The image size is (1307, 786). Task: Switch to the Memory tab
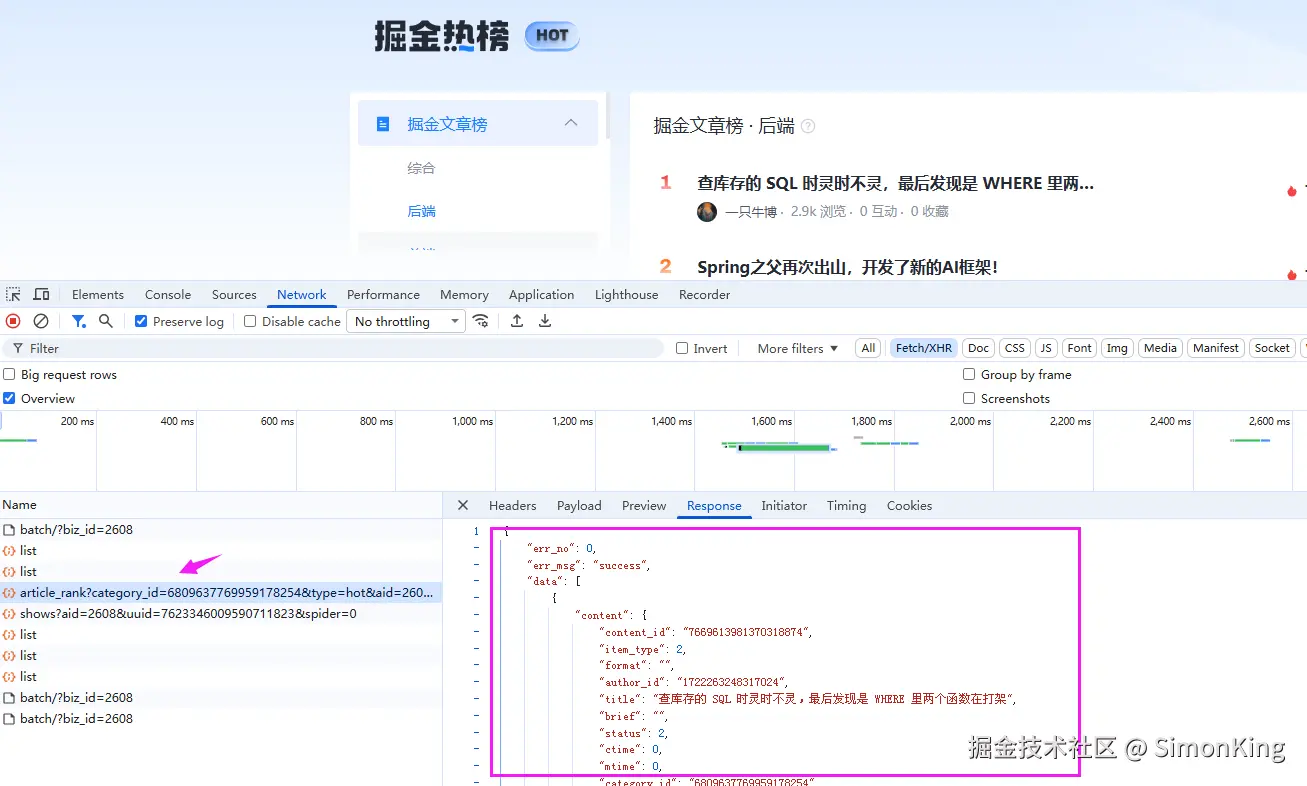click(464, 295)
